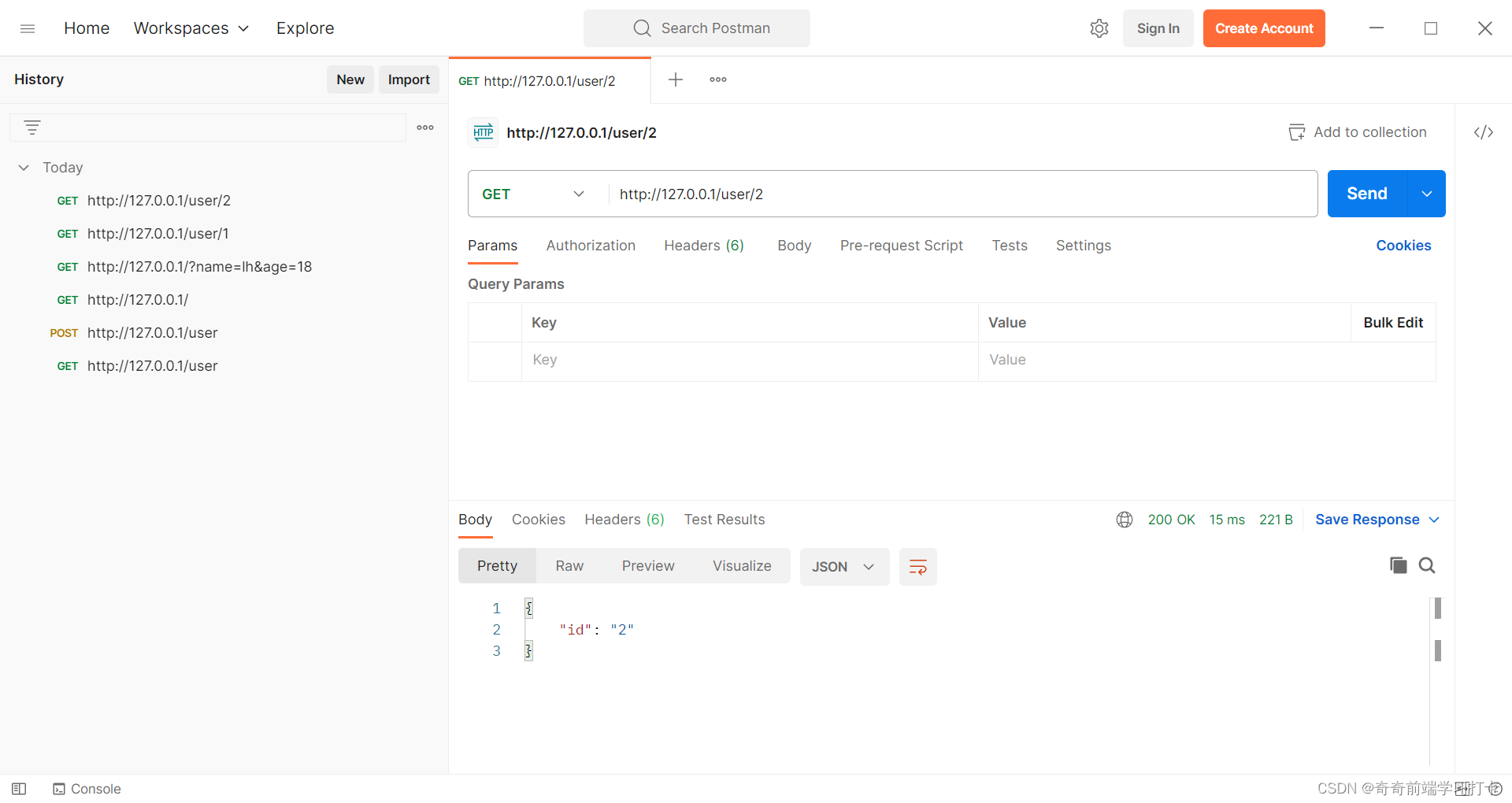The height and width of the screenshot is (803, 1512).
Task: Open the response Cookies tab
Action: pos(539,520)
